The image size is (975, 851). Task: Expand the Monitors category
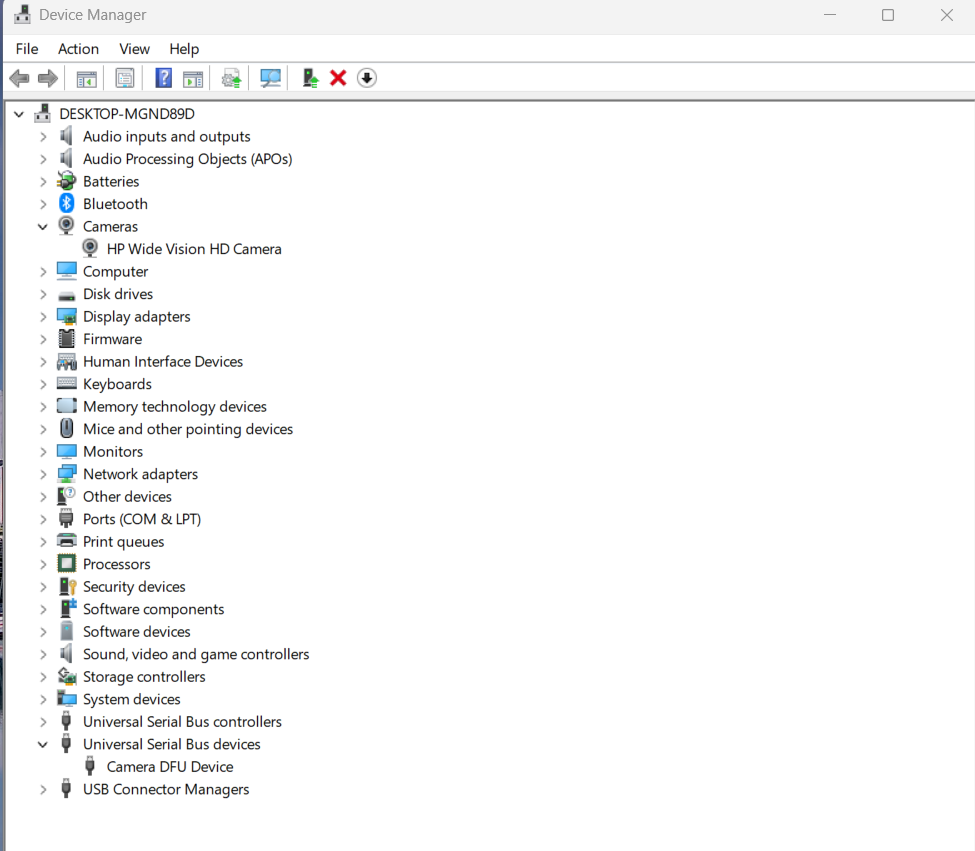coord(43,452)
